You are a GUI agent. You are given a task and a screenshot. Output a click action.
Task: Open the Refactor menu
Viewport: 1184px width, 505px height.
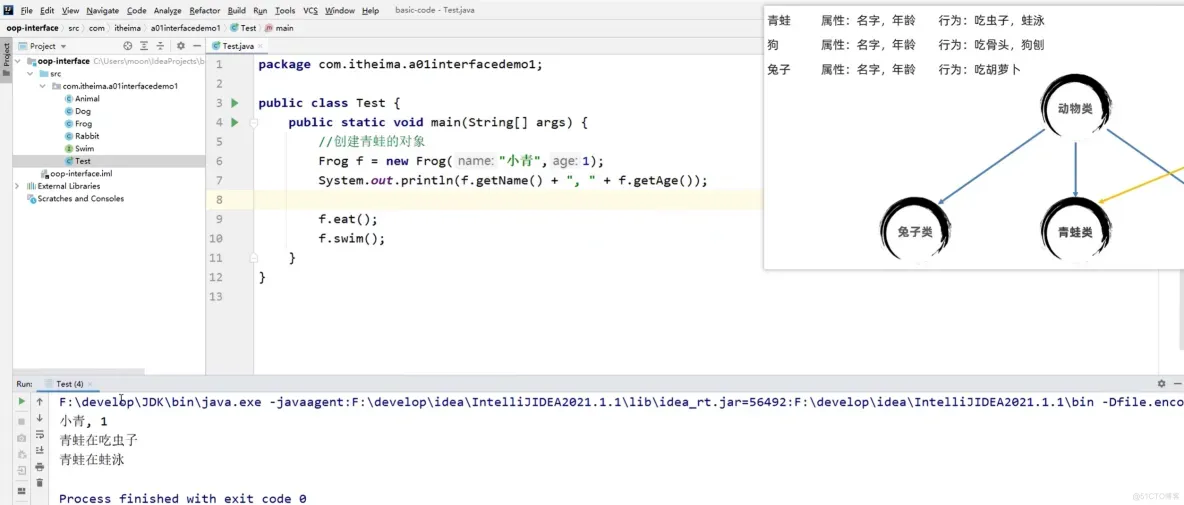205,11
